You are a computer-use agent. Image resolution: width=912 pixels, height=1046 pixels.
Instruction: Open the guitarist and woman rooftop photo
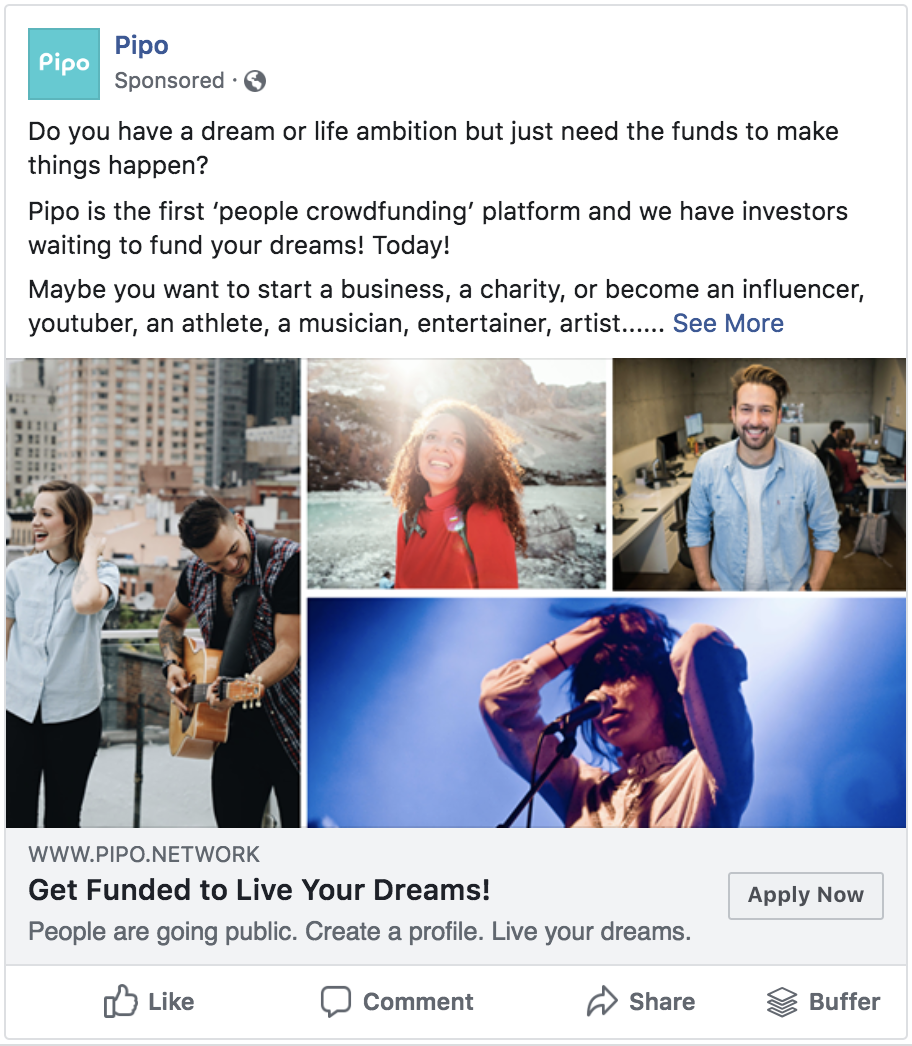point(153,593)
